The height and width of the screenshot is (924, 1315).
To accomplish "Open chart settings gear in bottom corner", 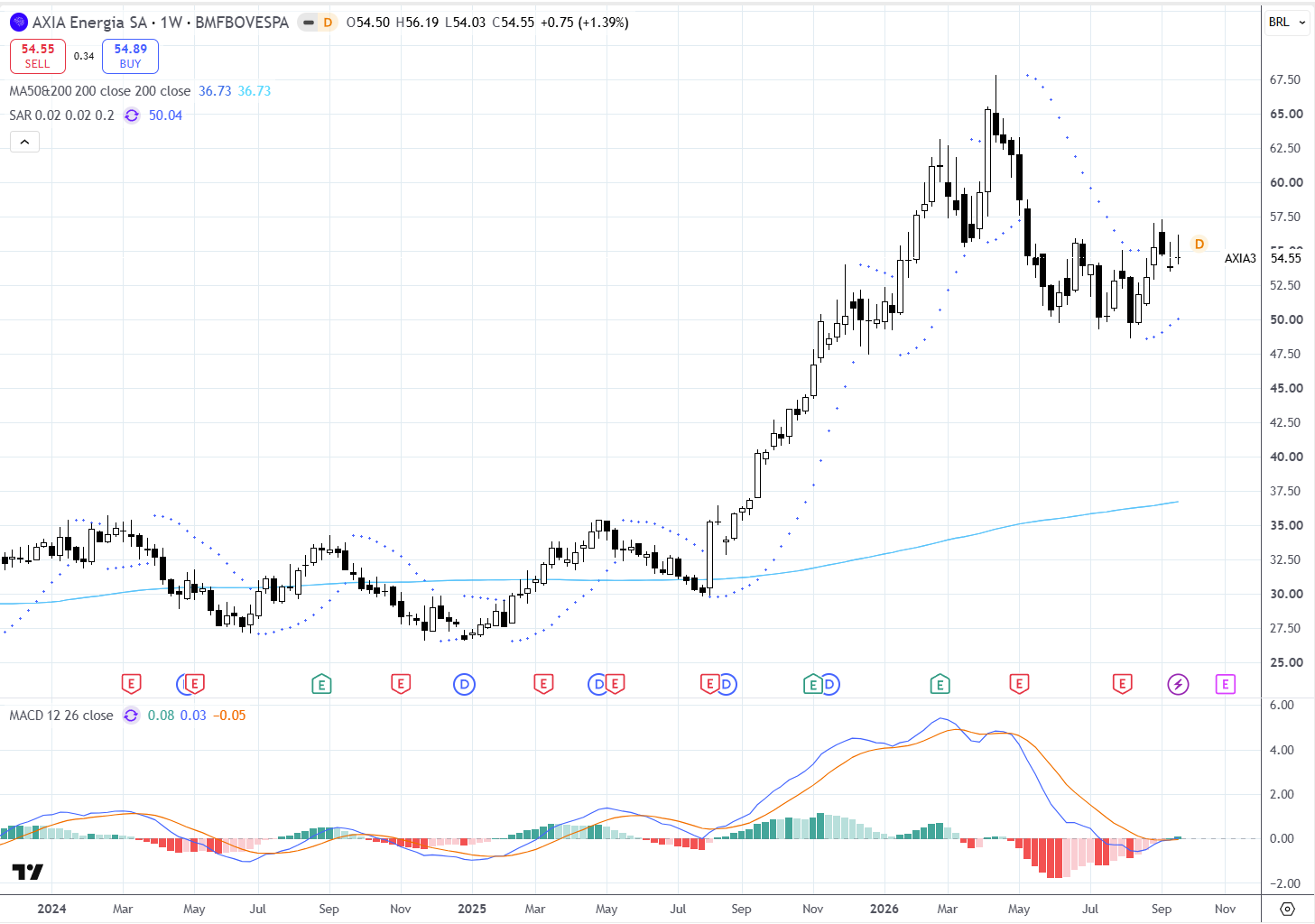I will point(1288,909).
